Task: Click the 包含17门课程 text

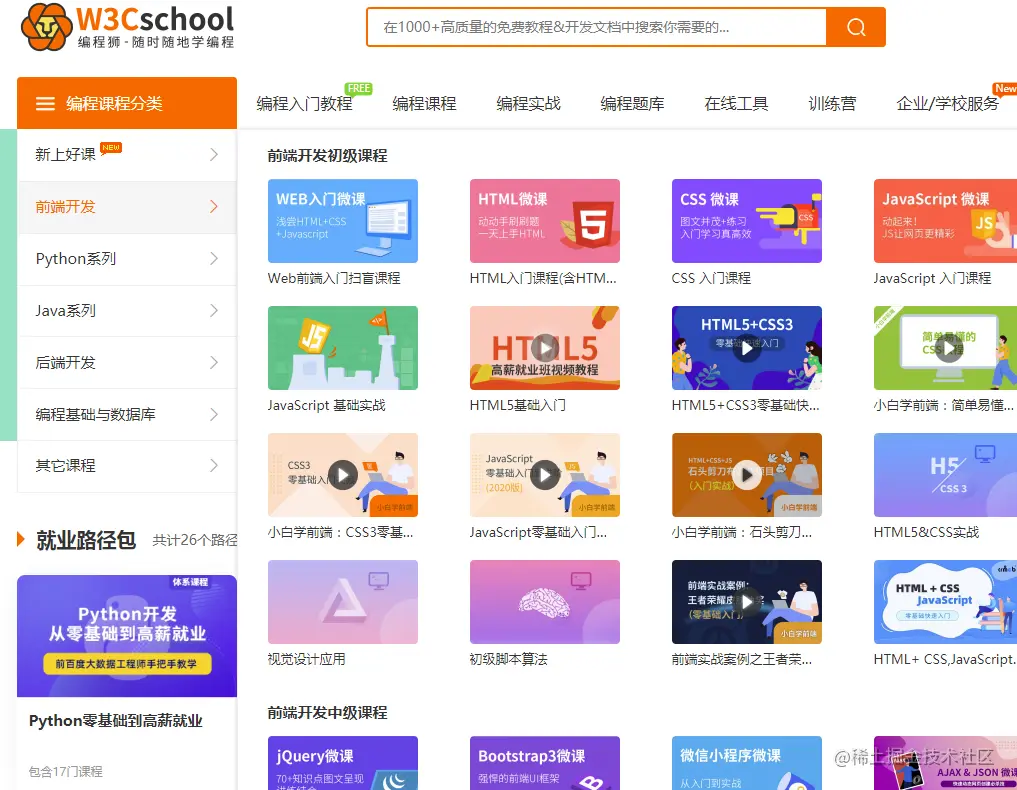Action: [66, 771]
